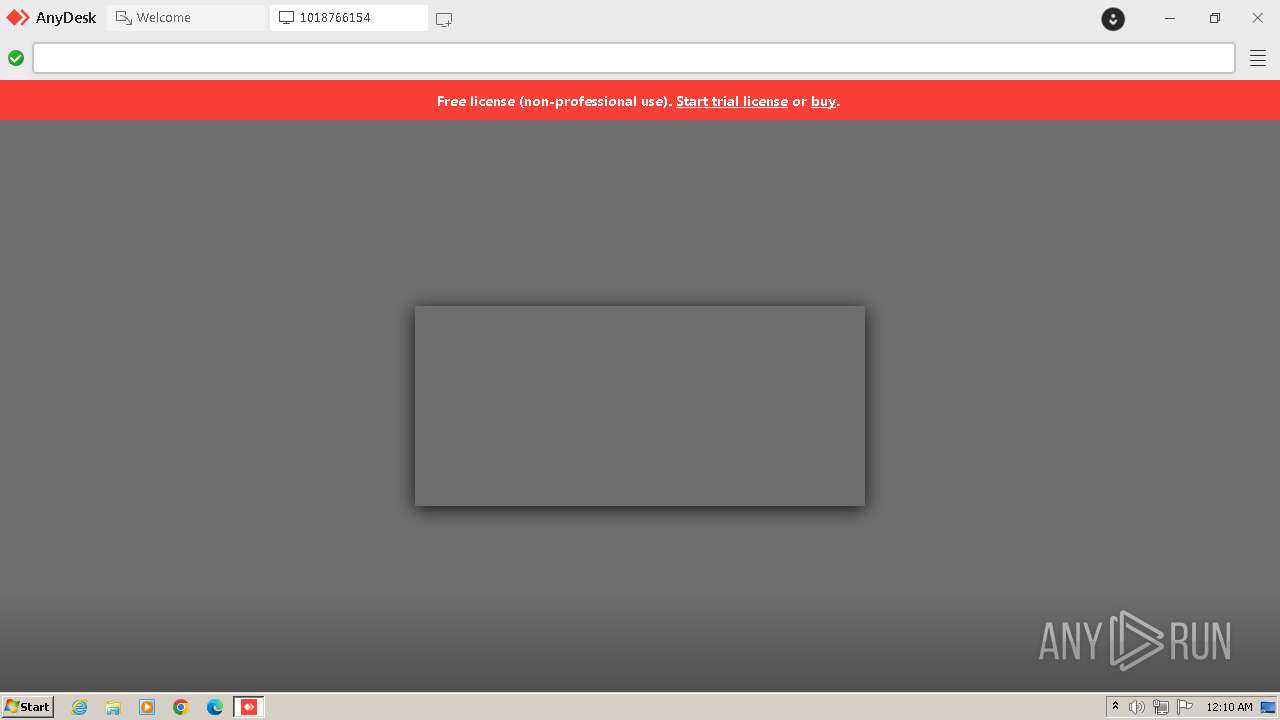
Task: Click the gray remote session placeholder box
Action: point(640,406)
